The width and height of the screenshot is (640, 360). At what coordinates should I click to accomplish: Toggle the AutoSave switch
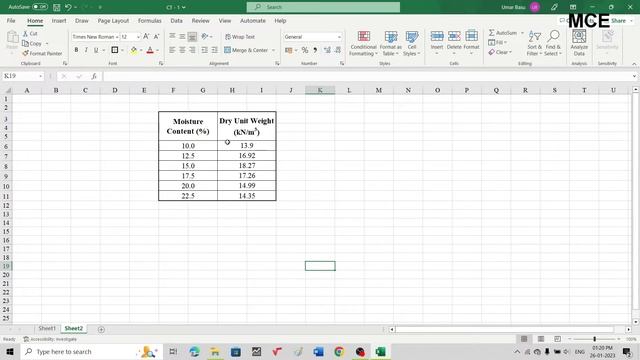point(40,7)
